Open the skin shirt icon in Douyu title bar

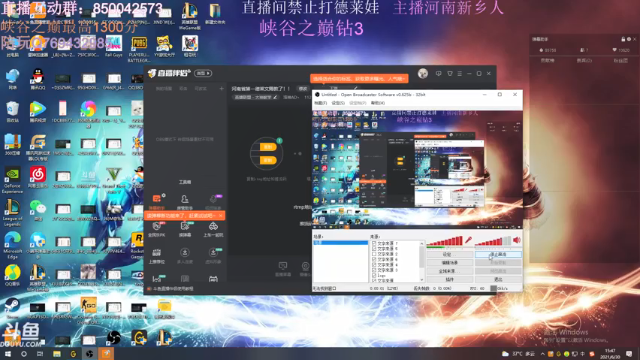[x=449, y=73]
